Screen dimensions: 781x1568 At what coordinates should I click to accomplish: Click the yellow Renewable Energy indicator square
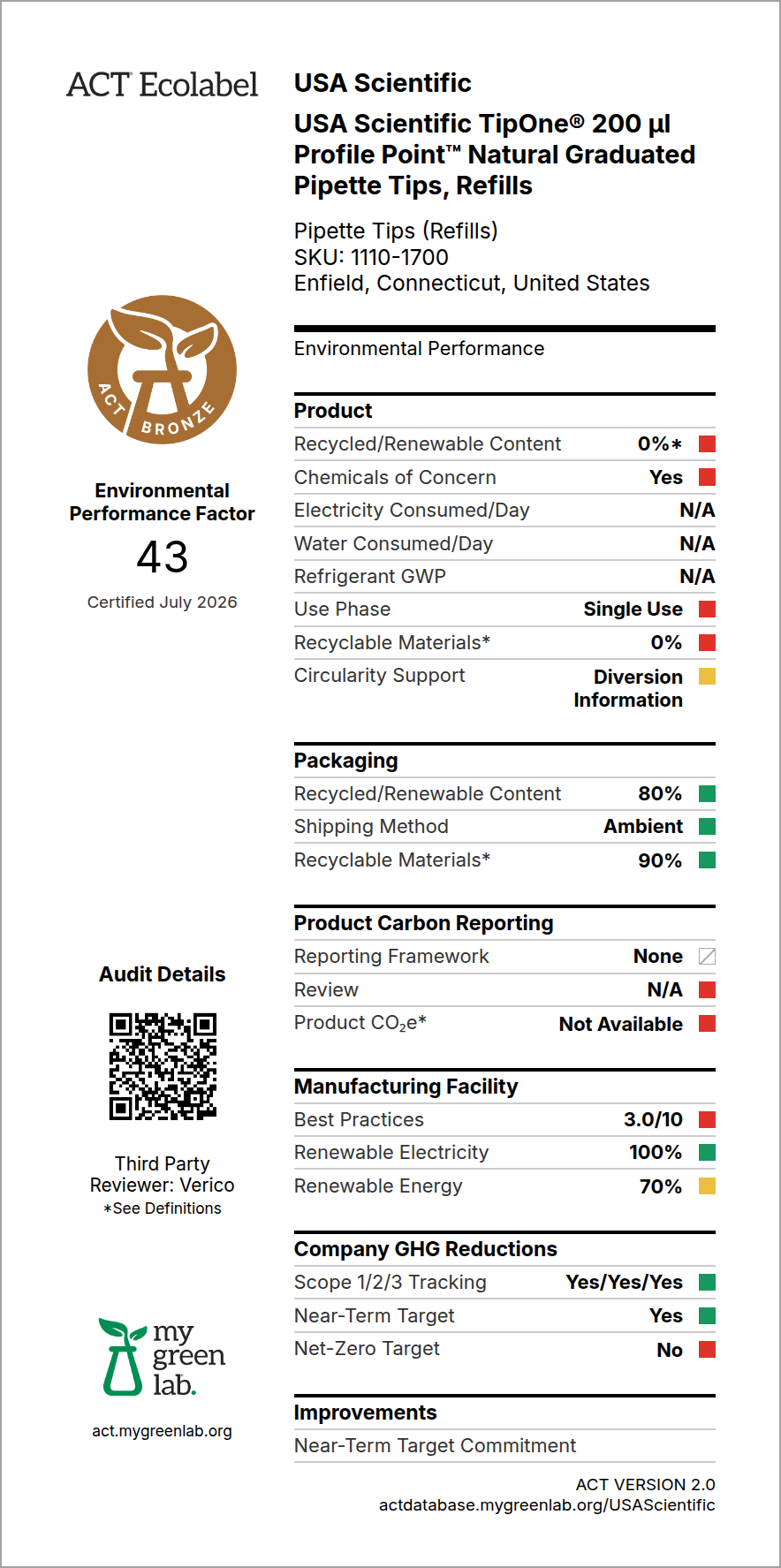point(707,1185)
